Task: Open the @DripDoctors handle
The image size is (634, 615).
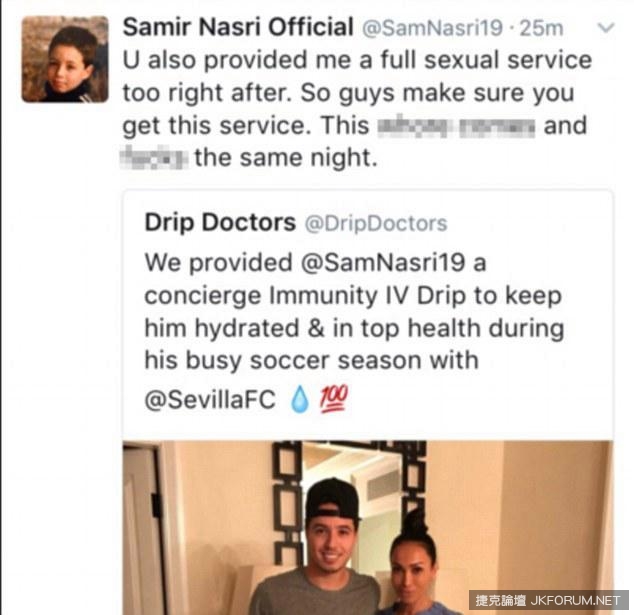Action: pyautogui.click(x=376, y=223)
